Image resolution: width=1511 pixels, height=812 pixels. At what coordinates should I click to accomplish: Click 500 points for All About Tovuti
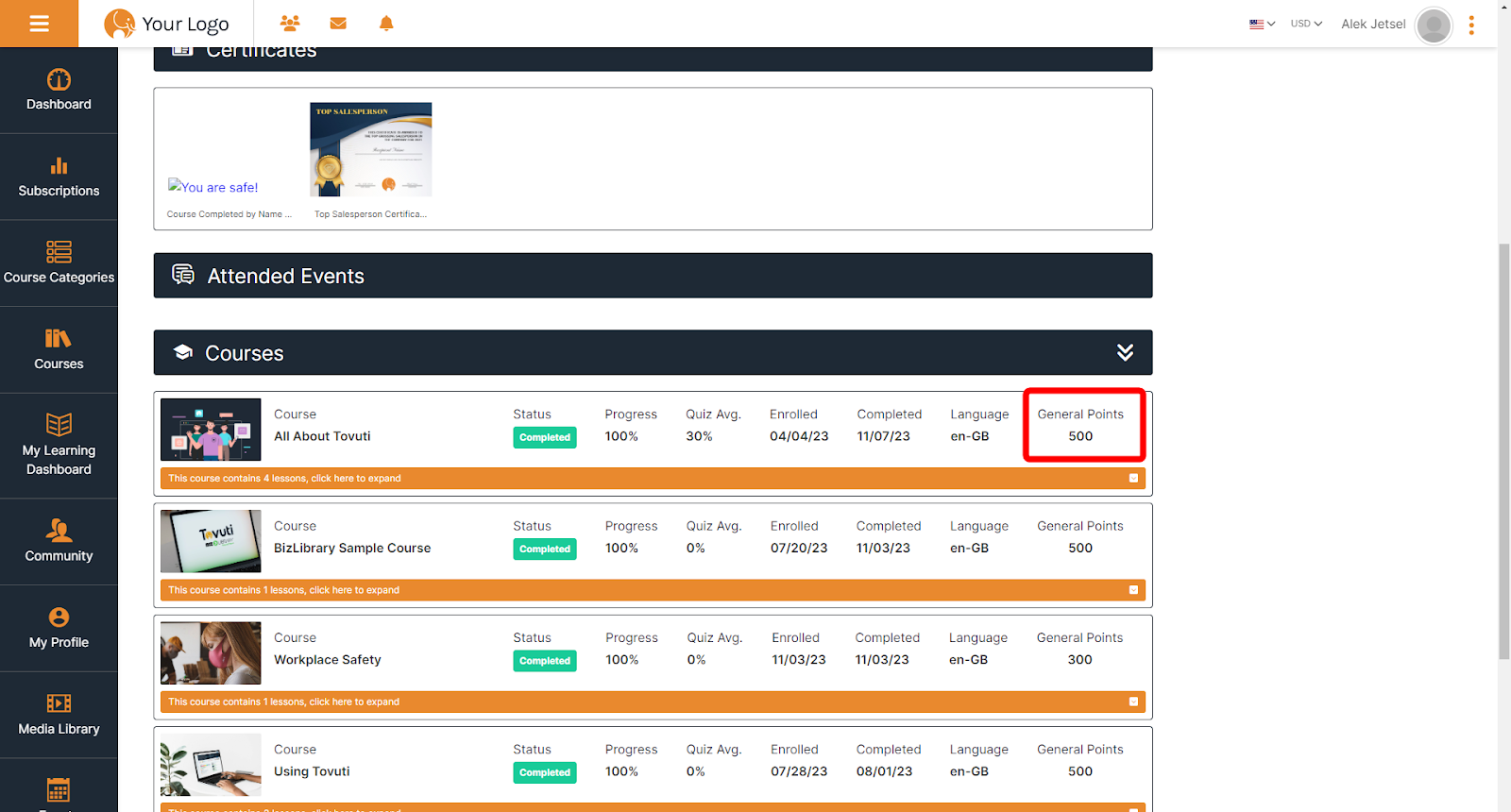(x=1080, y=436)
